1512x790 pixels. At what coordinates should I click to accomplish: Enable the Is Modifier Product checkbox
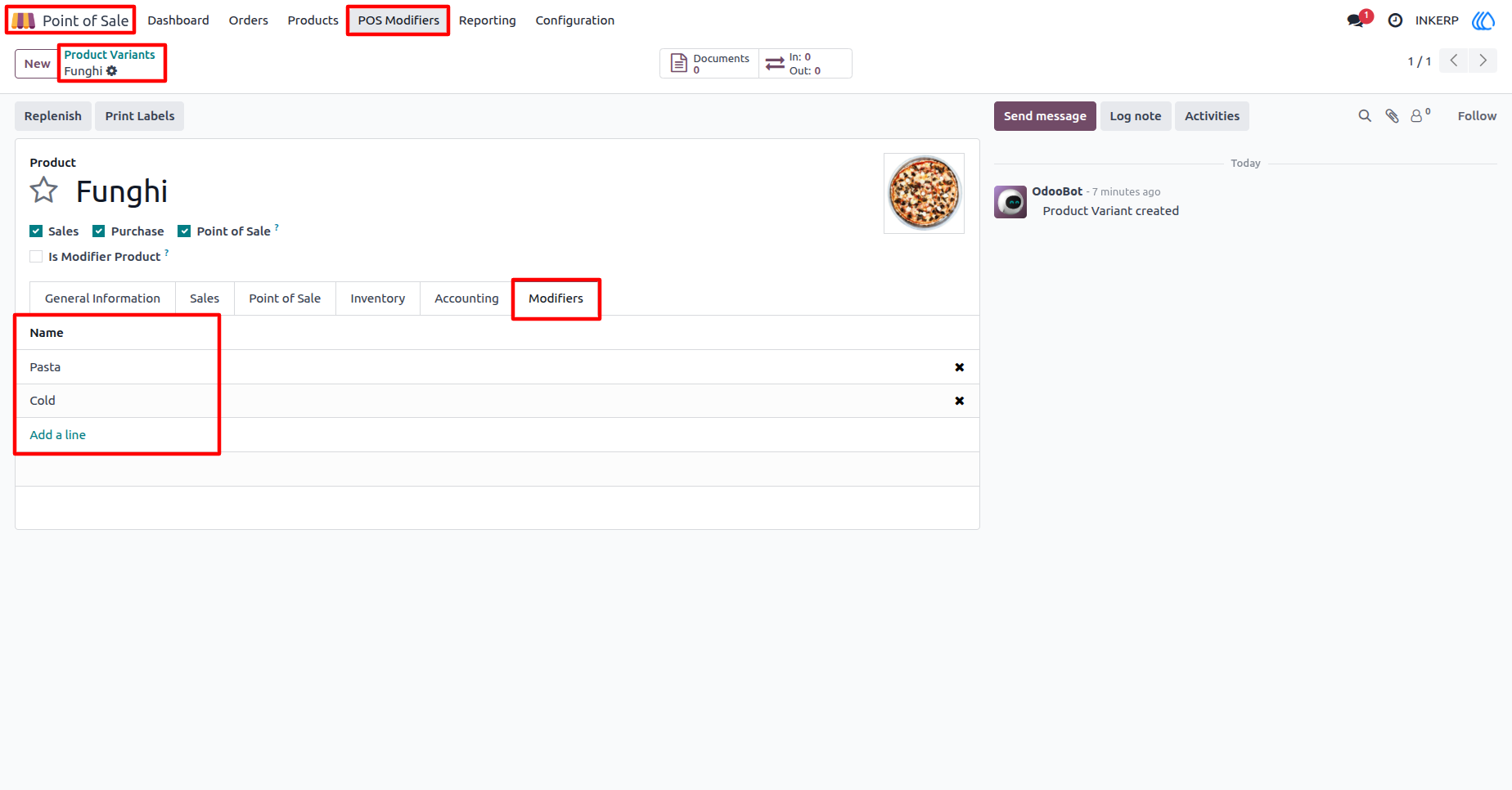[x=36, y=257]
